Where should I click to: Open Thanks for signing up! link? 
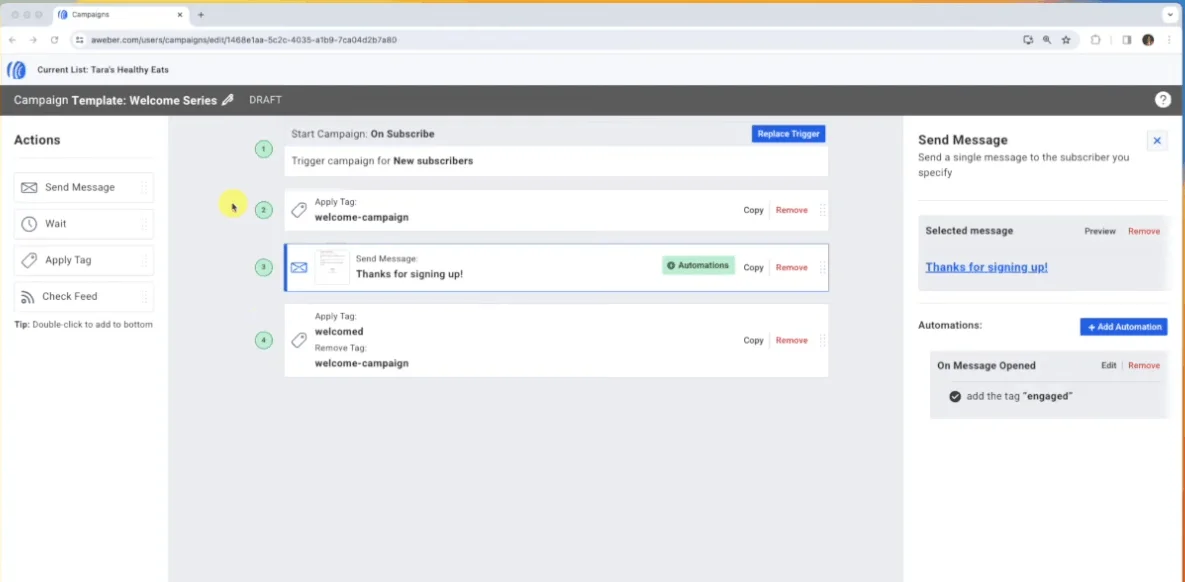[x=986, y=267]
